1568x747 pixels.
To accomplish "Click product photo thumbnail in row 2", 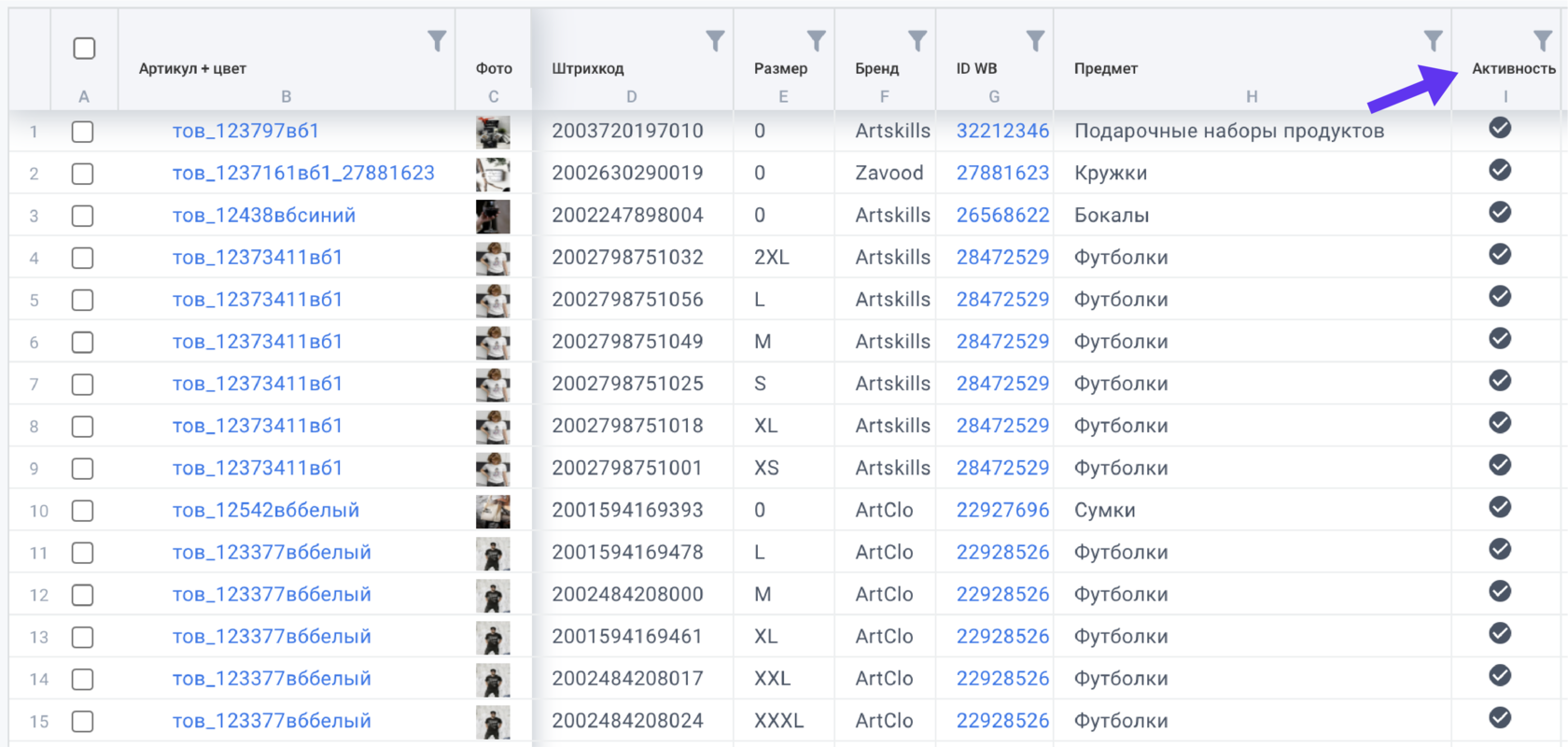I will click(493, 175).
